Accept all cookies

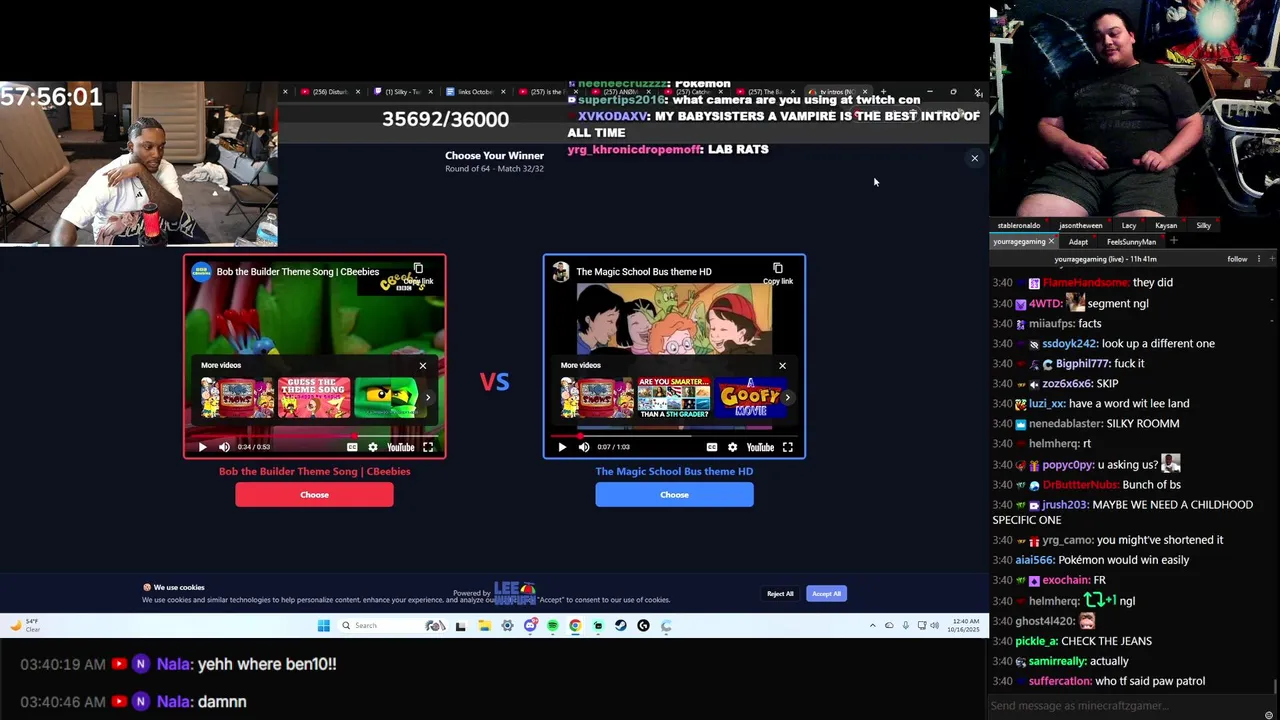pos(826,594)
